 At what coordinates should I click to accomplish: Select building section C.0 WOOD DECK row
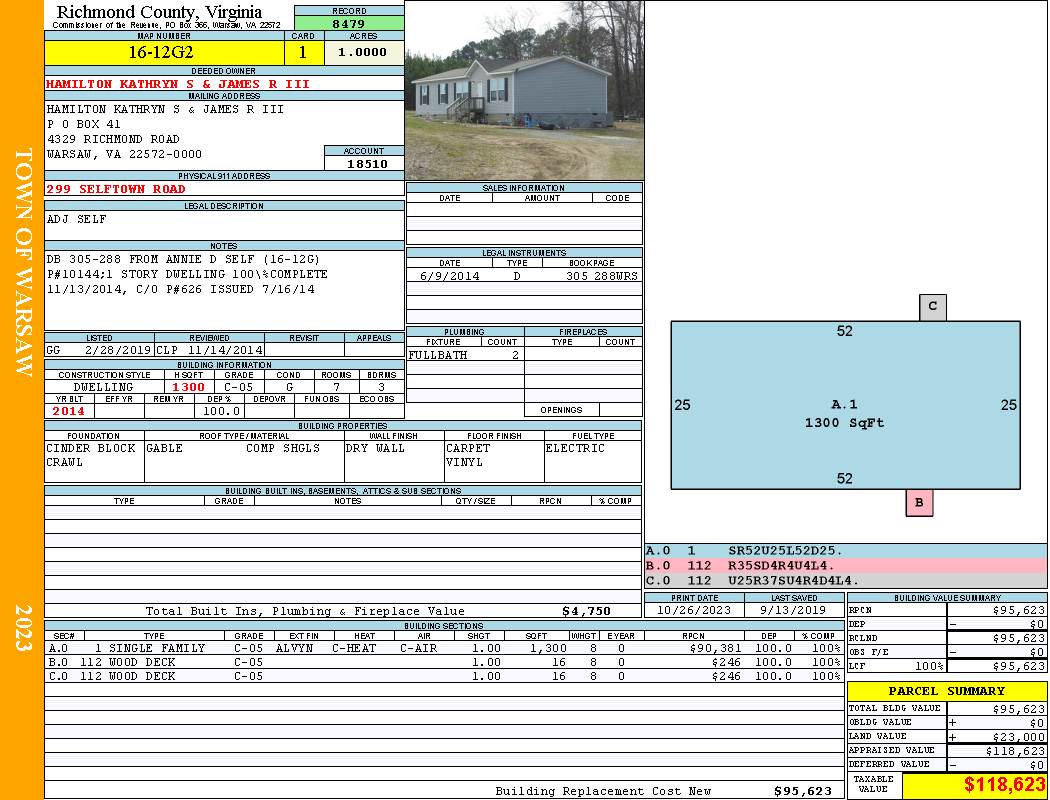point(445,676)
